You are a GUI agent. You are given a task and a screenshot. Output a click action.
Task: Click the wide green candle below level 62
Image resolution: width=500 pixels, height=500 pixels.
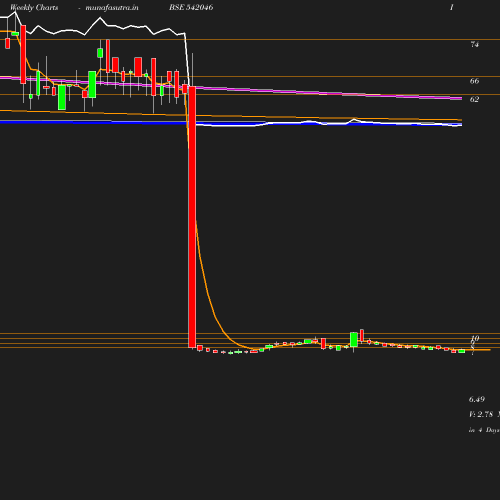62,97
